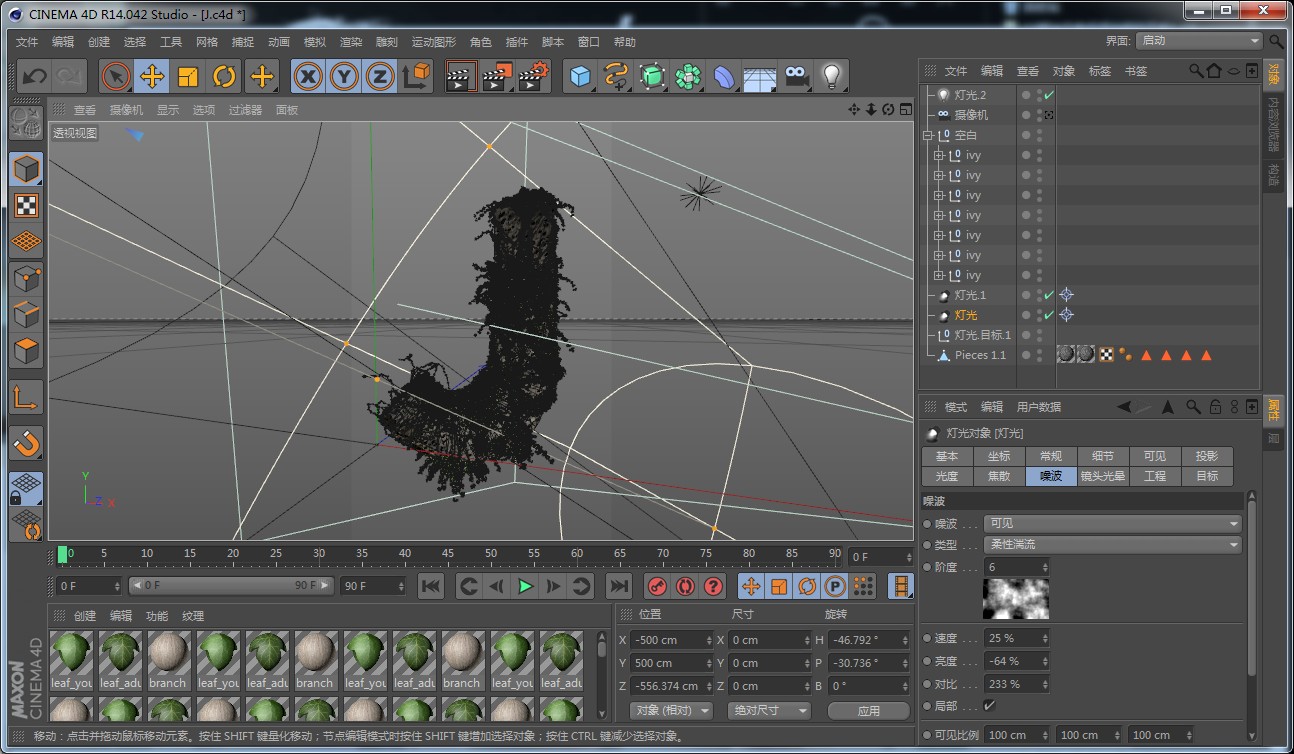The width and height of the screenshot is (1294, 754).
Task: Add a Cube primitive object
Action: [580, 76]
